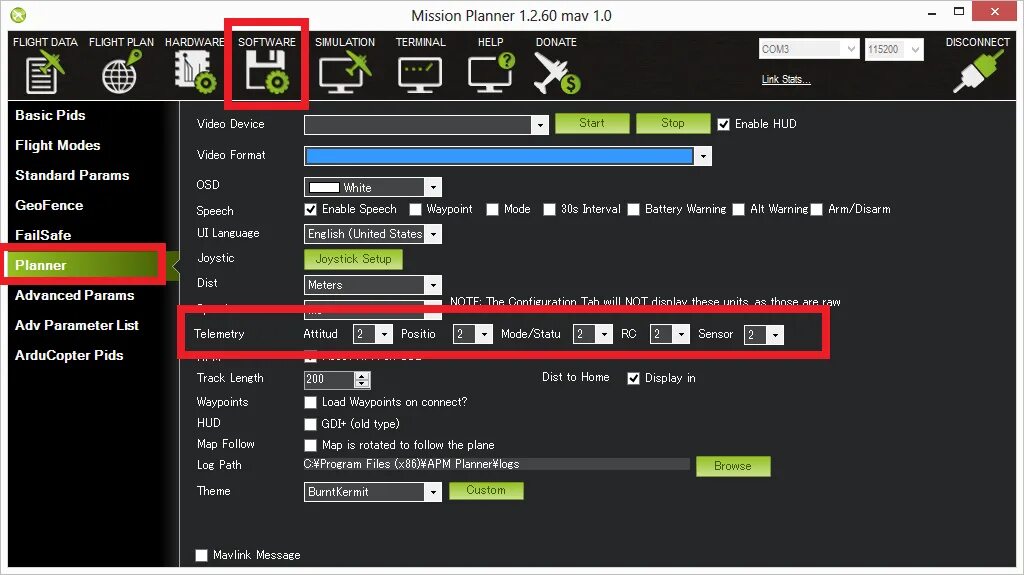
Task: Open the Flight Data screen icon
Action: tap(45, 74)
